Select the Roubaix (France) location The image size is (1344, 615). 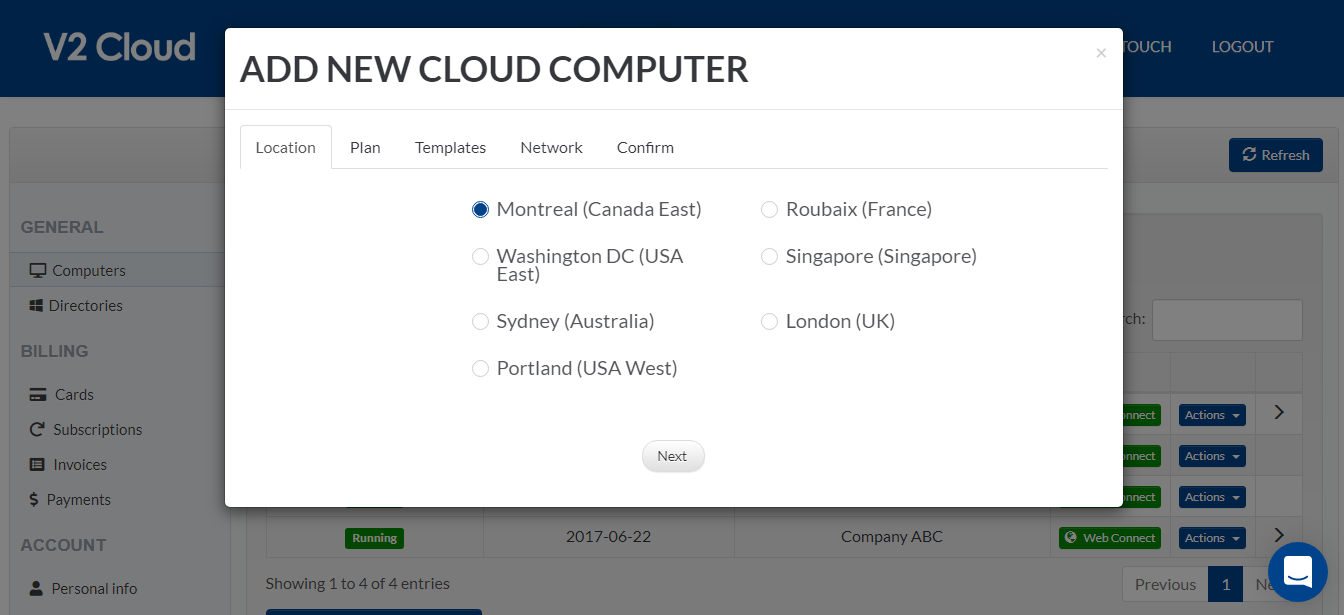[x=769, y=209]
